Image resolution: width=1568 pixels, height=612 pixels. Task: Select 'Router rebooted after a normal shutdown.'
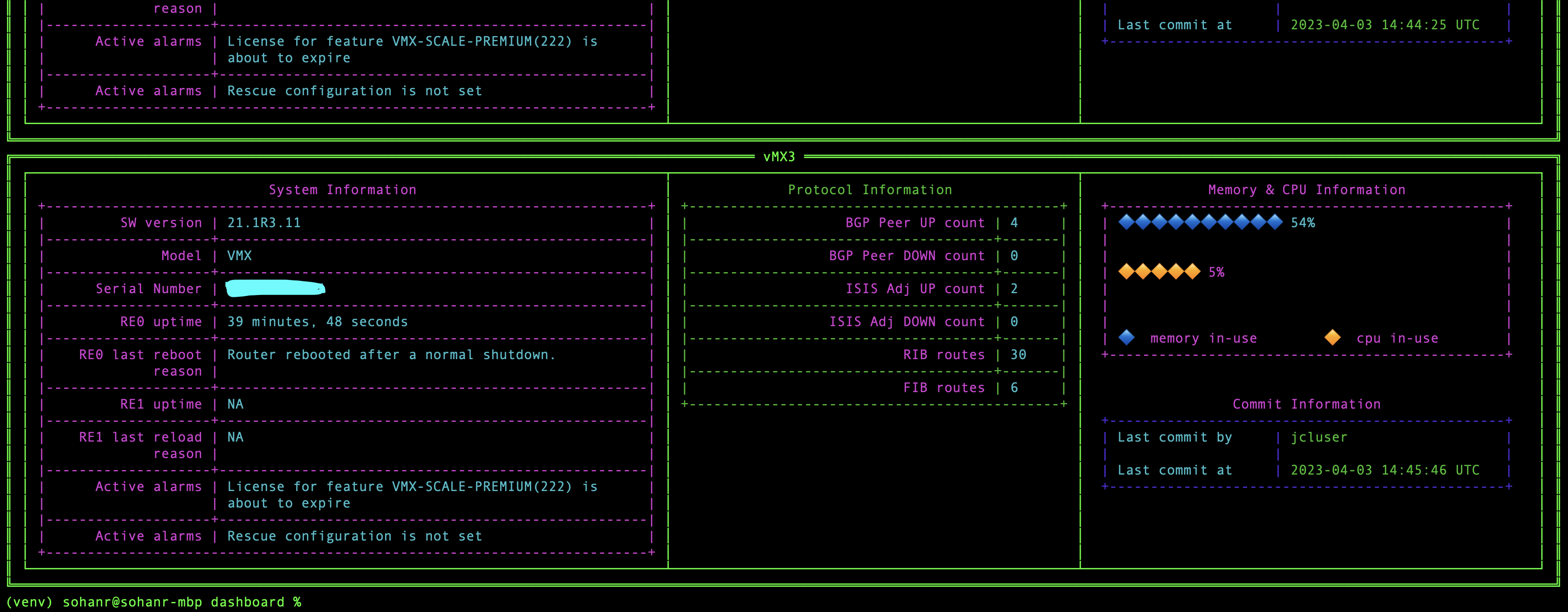[x=392, y=355]
